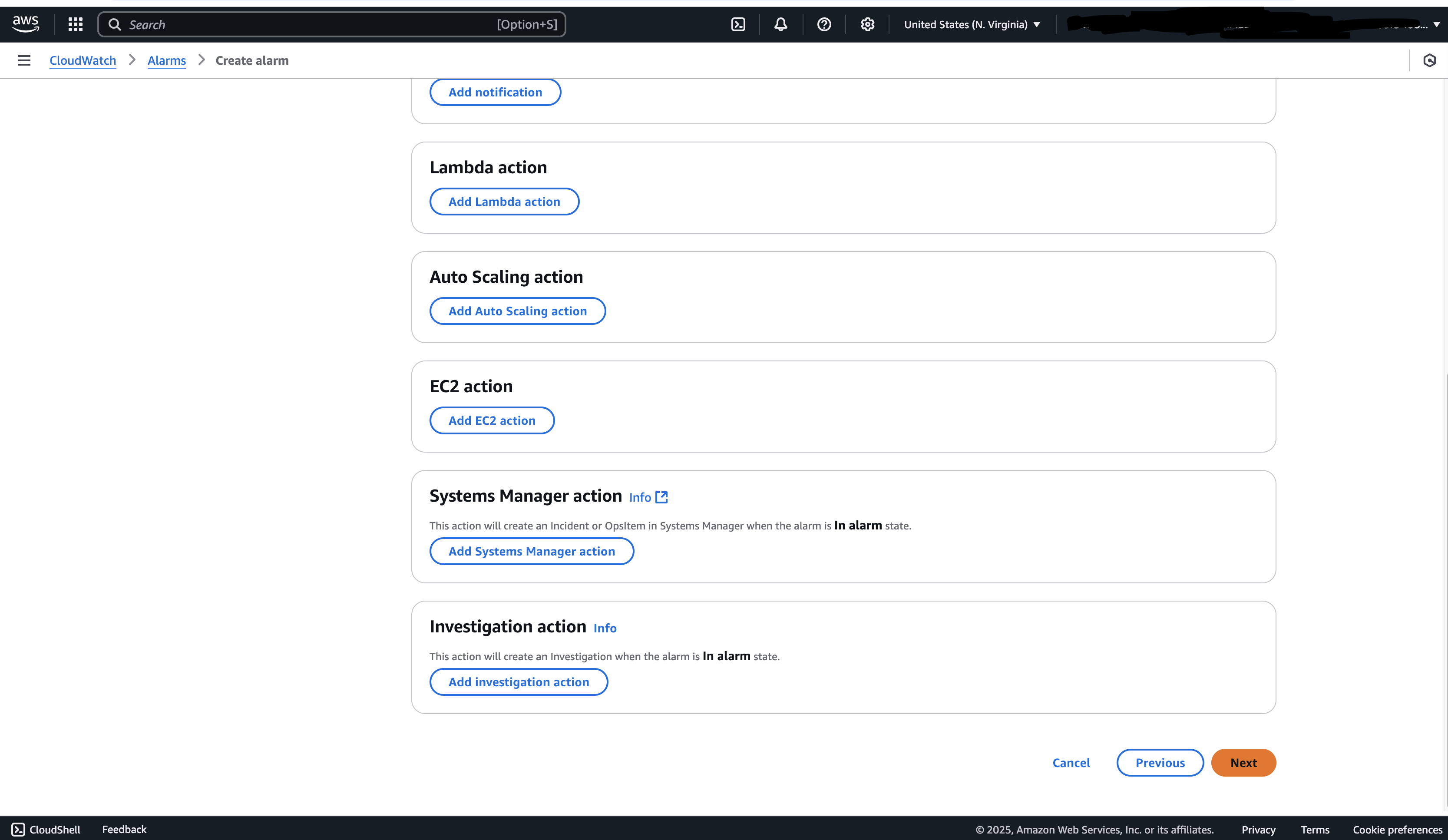Click the Auto Scaling action heading

pos(506,277)
